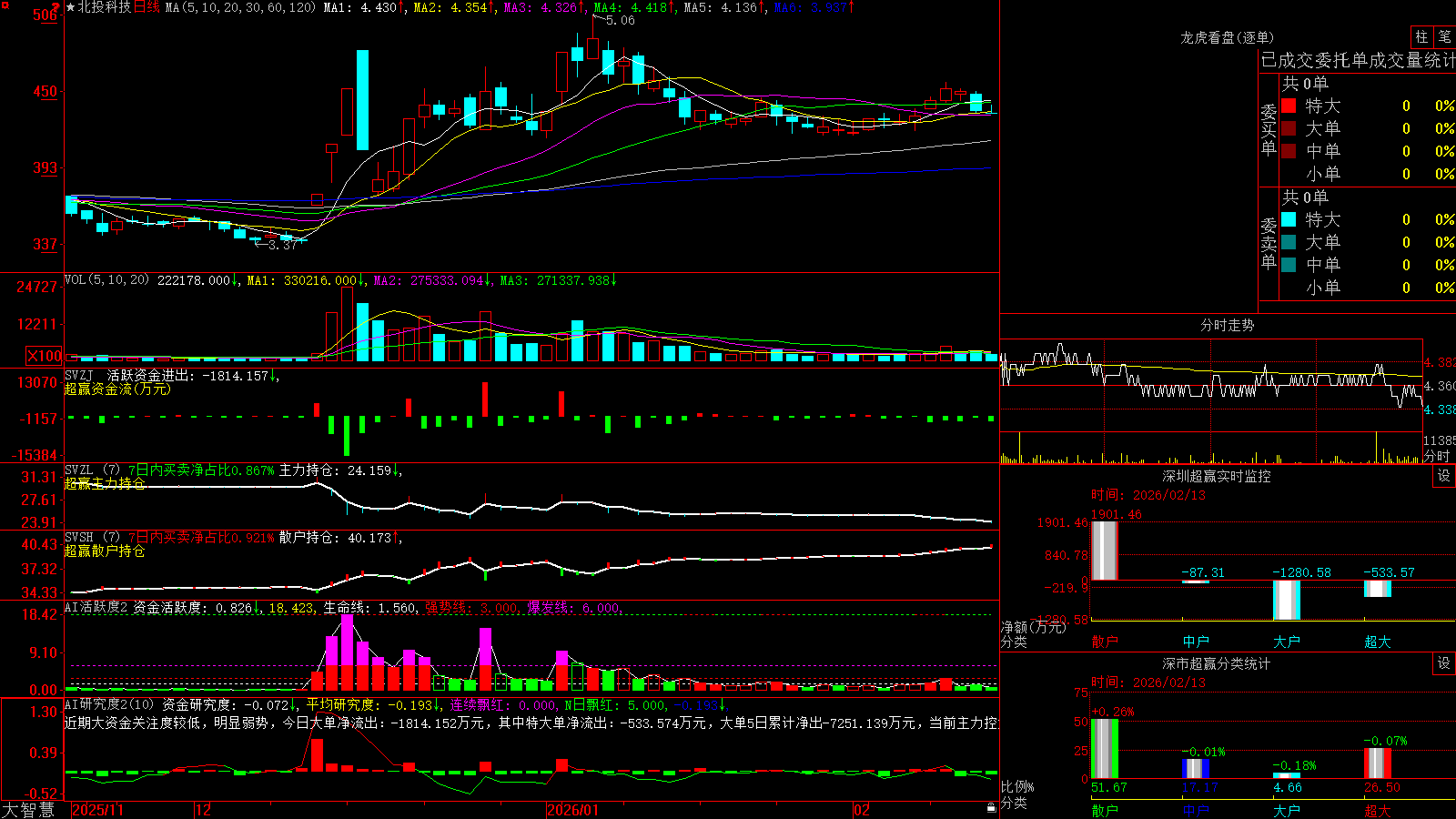
Task: Click the red question-mark help icon
Action: coord(56,7)
